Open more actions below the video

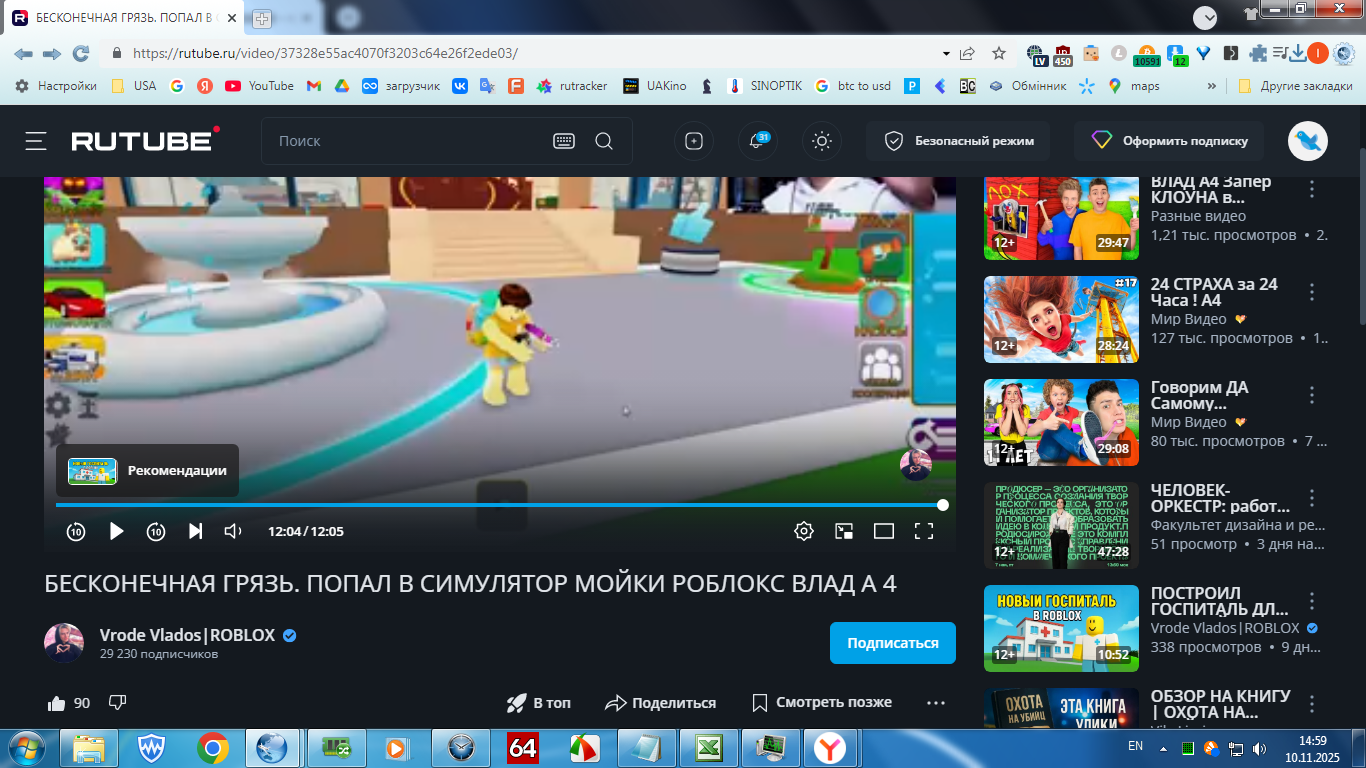(936, 703)
